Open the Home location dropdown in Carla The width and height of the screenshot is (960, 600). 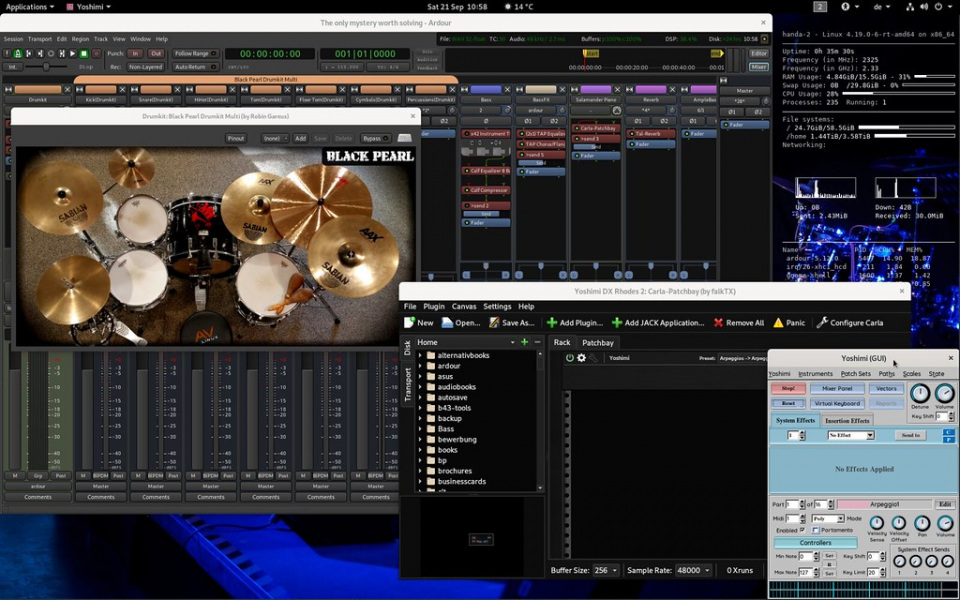pos(465,342)
